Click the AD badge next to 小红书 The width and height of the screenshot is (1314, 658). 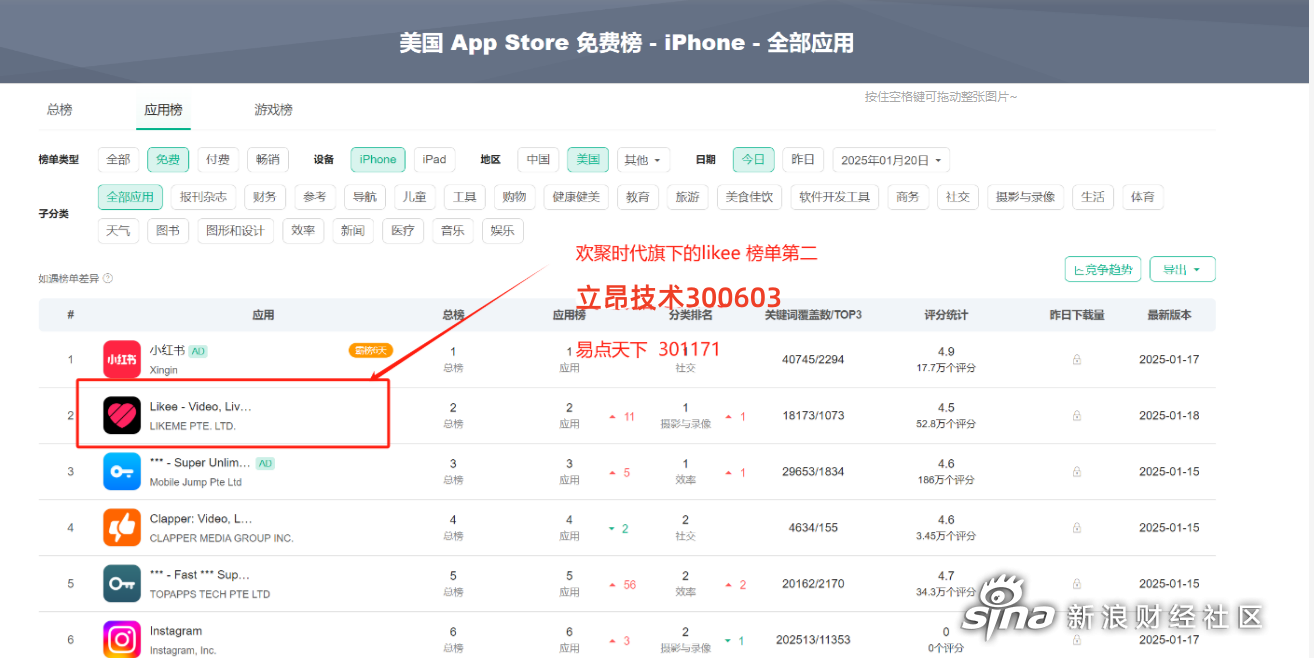tap(198, 351)
